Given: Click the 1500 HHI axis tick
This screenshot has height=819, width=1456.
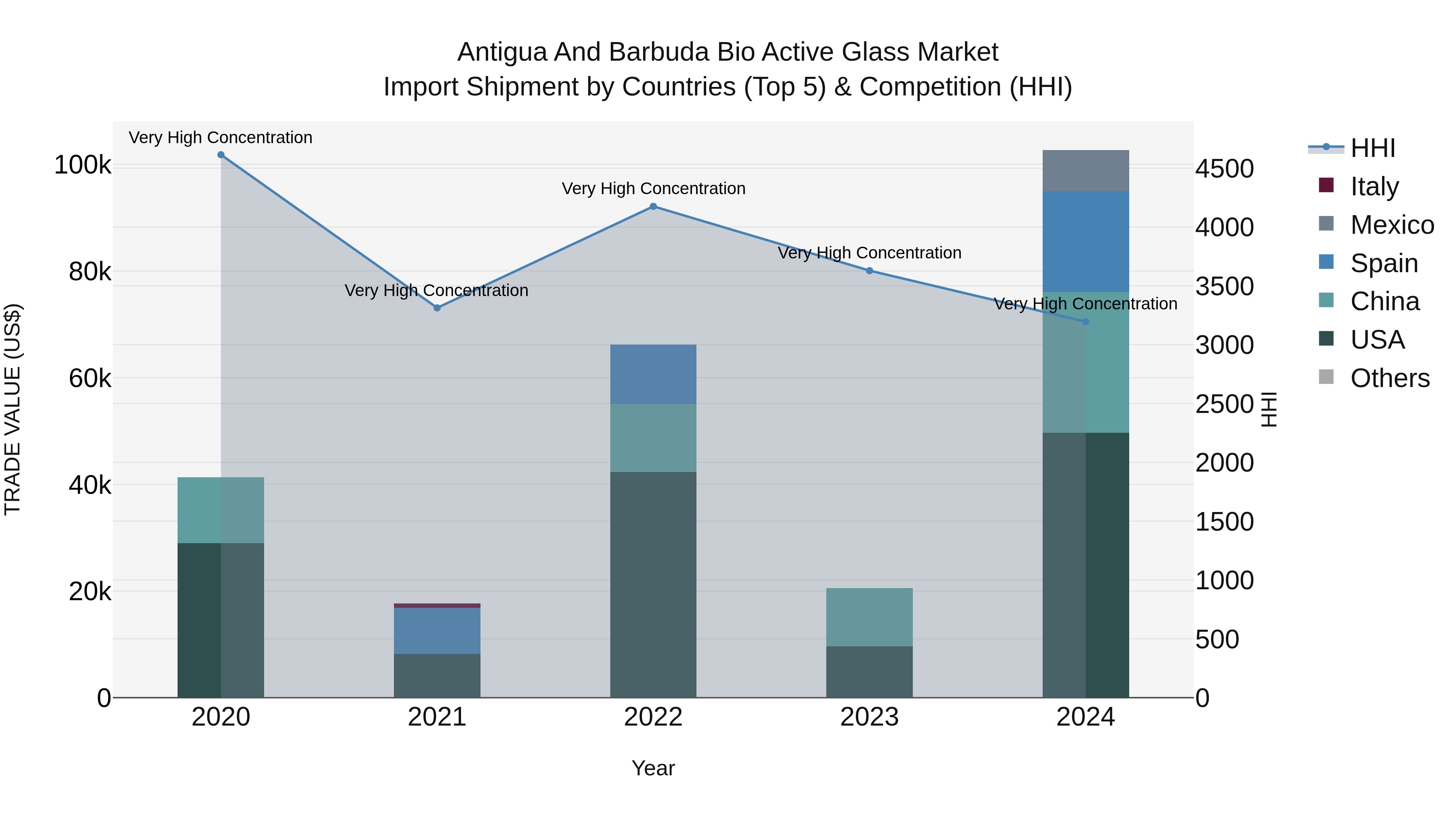Looking at the screenshot, I should pos(1225,522).
